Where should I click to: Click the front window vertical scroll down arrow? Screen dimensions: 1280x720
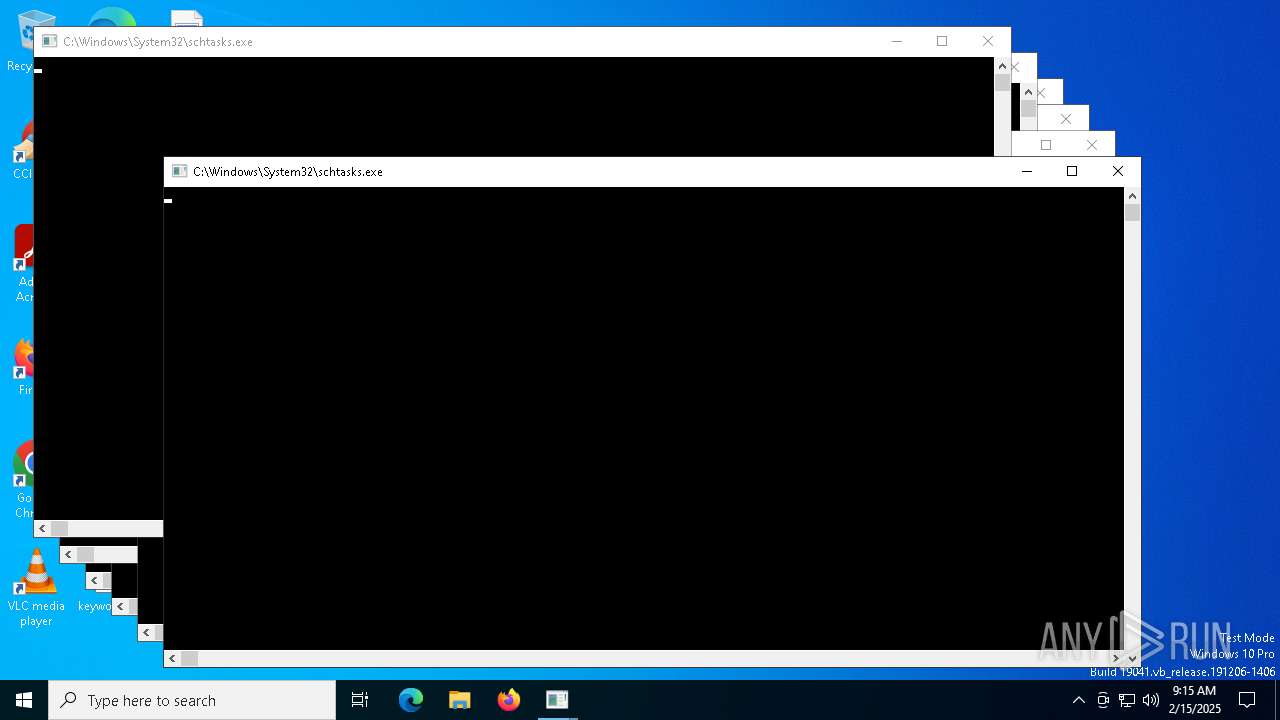[x=1132, y=658]
